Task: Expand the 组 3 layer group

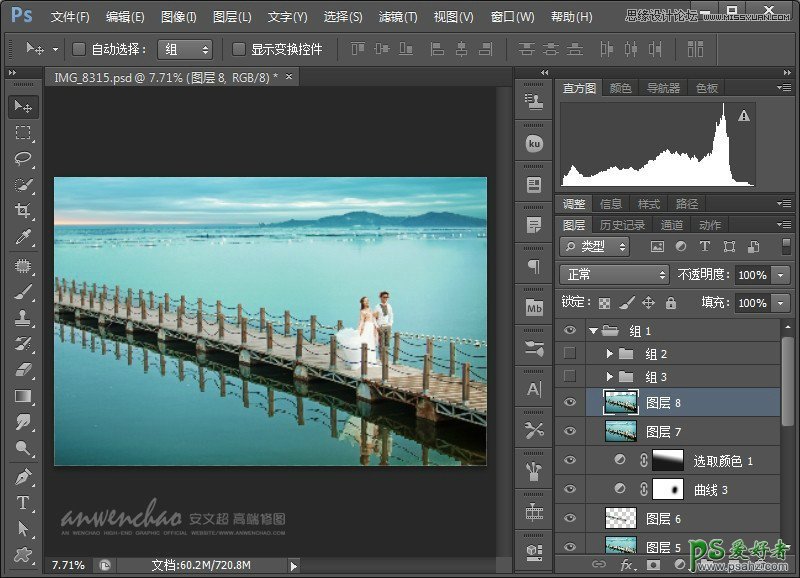Action: point(610,377)
